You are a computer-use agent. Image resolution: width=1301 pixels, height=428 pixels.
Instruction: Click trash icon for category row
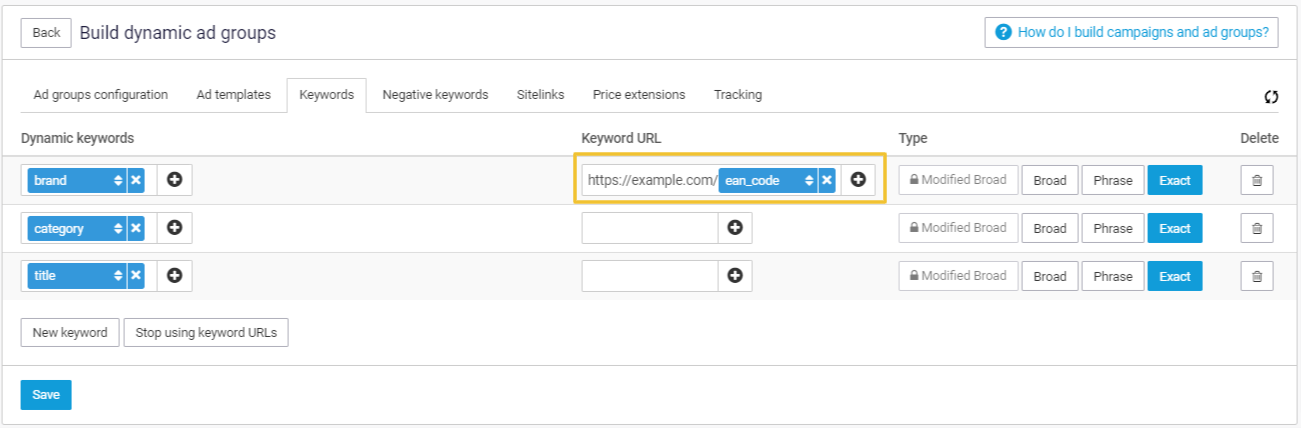1257,229
